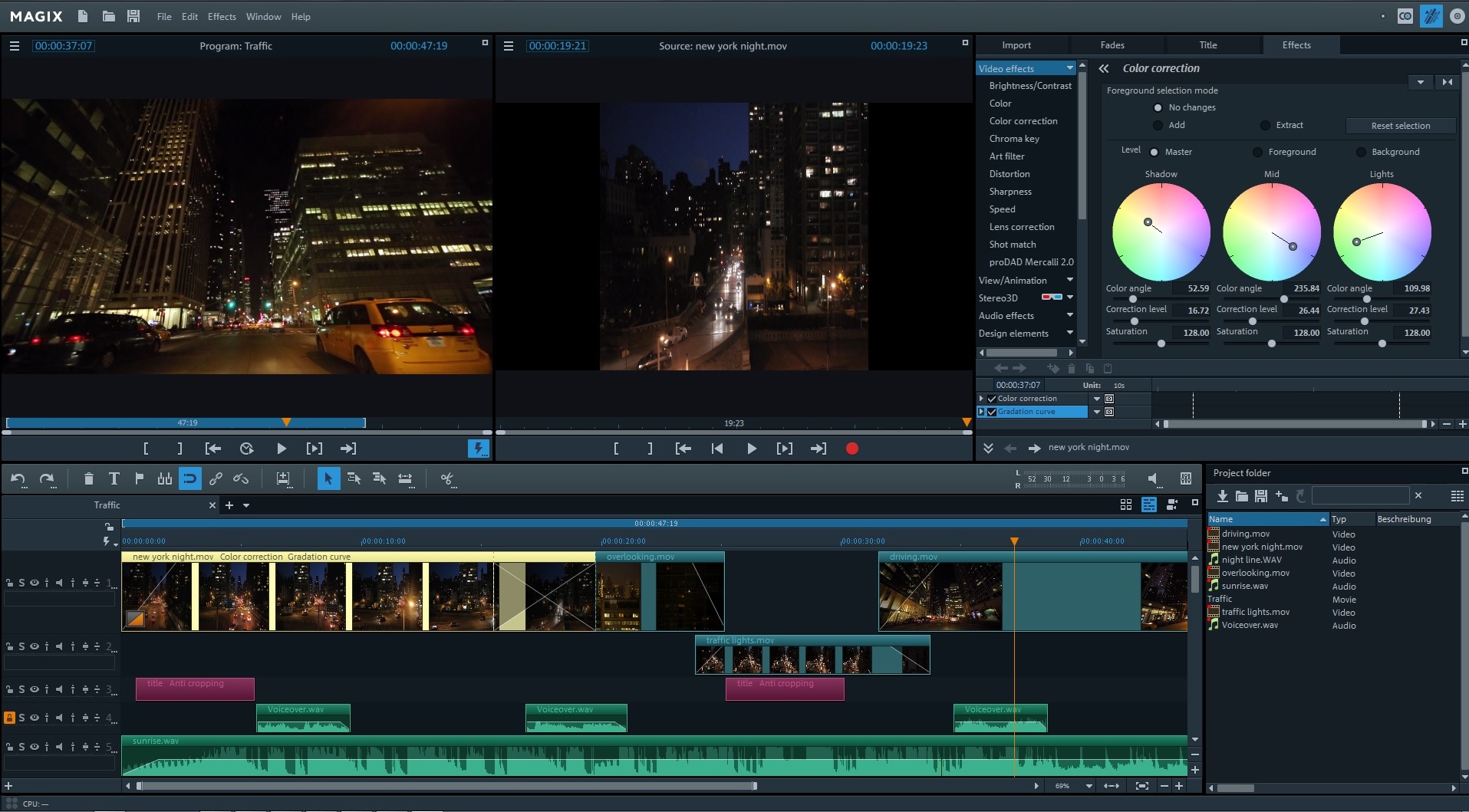Click the record button in the source monitor
Image resolution: width=1469 pixels, height=812 pixels.
[x=851, y=449]
